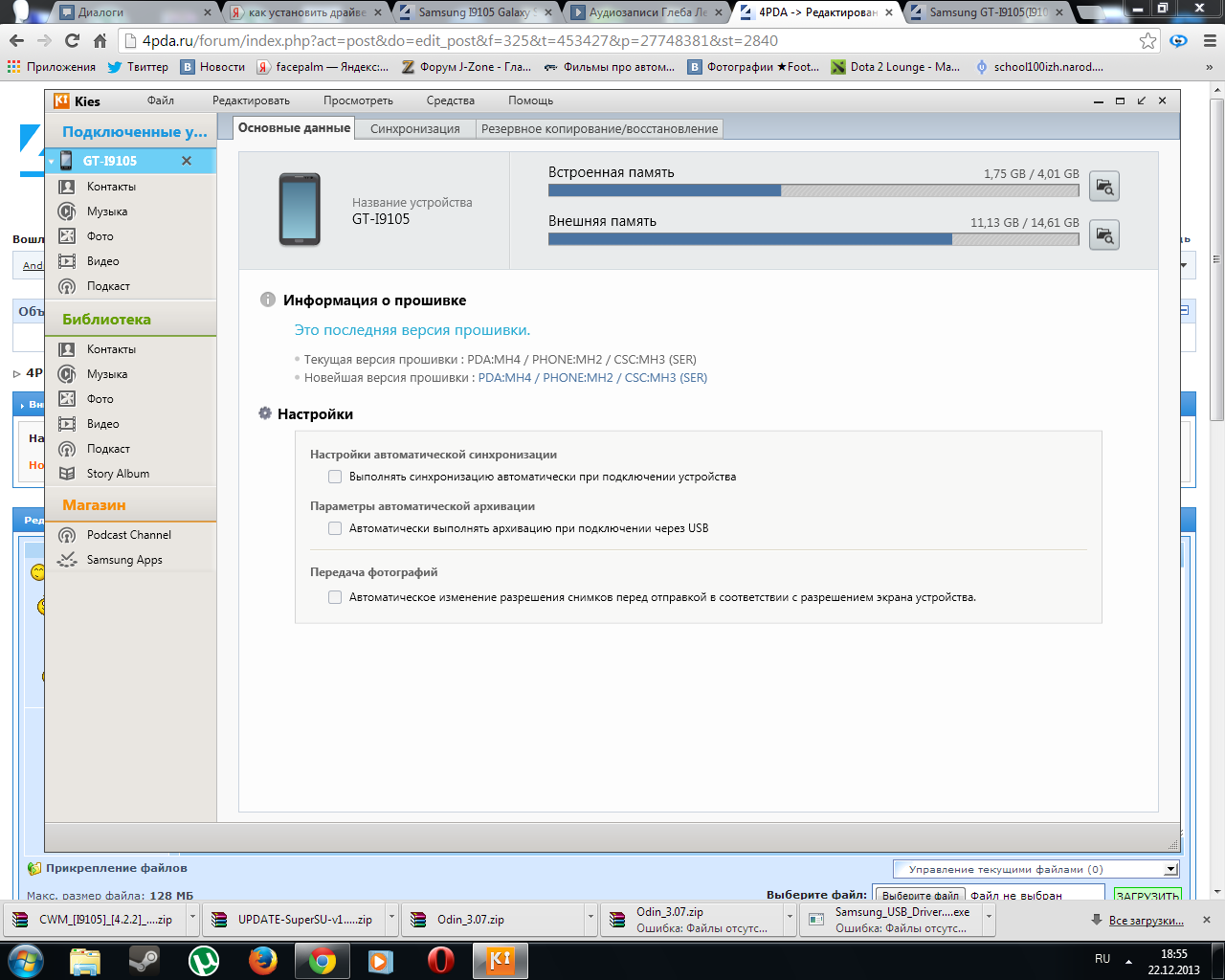Open Windows Explorer from taskbar
Screen dimensions: 1225x980
[x=85, y=960]
